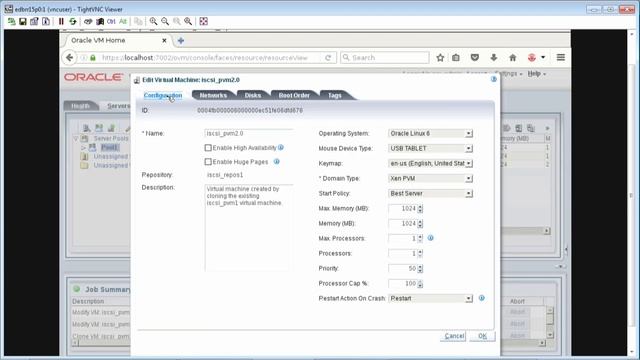Open the Operating System dropdown
The height and width of the screenshot is (360, 640).
[x=431, y=133]
